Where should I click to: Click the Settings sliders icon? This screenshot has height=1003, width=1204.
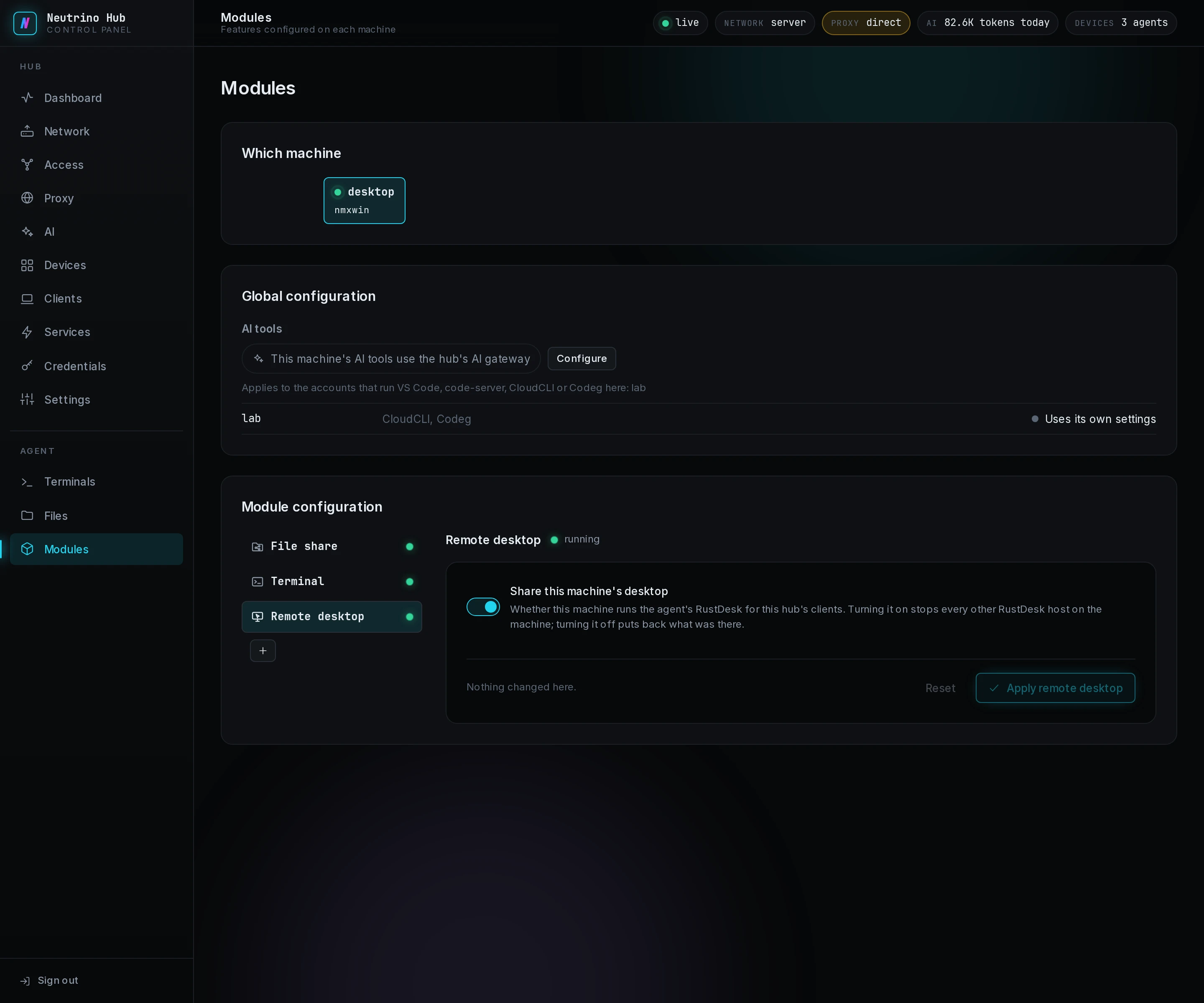coord(27,399)
